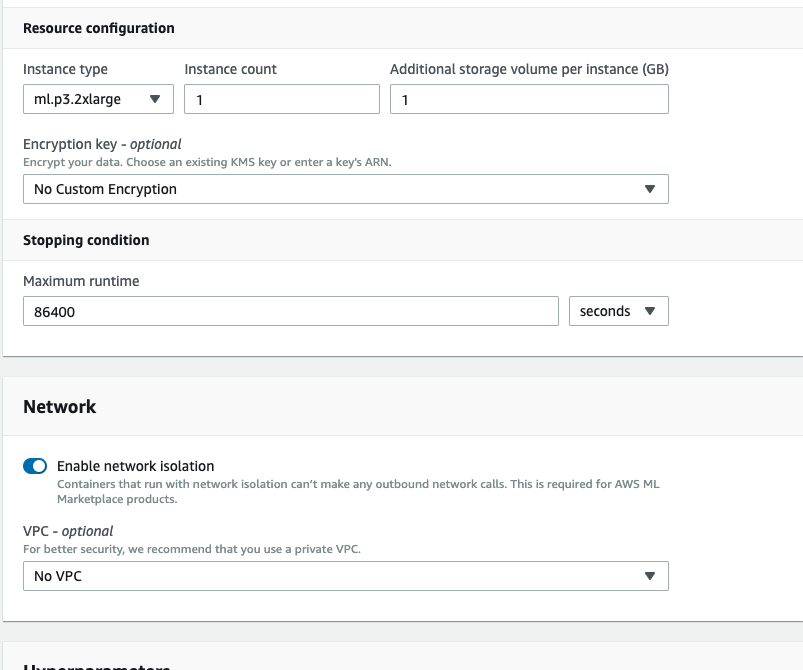
Task: Click the caret arrow in Encryption key field
Action: (649, 189)
